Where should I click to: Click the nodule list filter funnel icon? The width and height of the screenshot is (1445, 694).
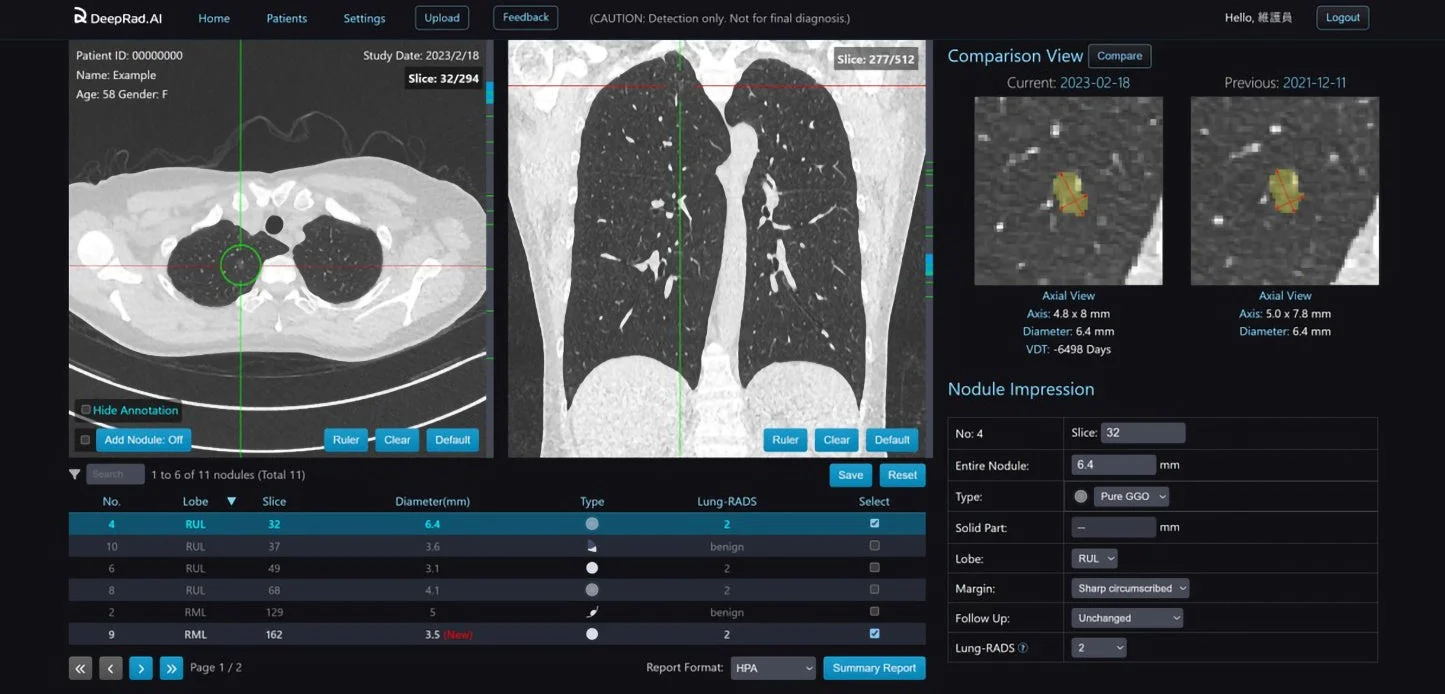pos(74,474)
